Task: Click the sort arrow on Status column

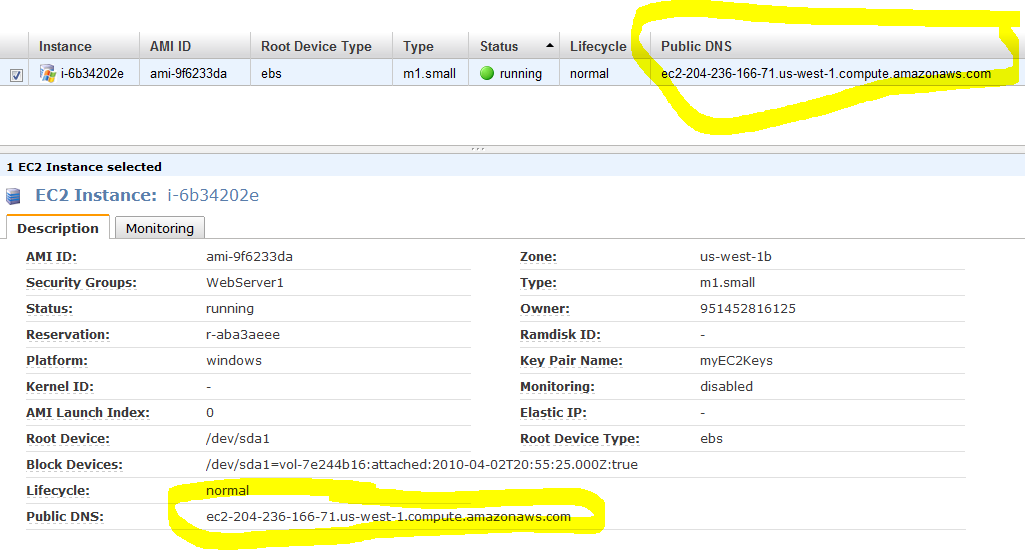Action: coord(550,46)
